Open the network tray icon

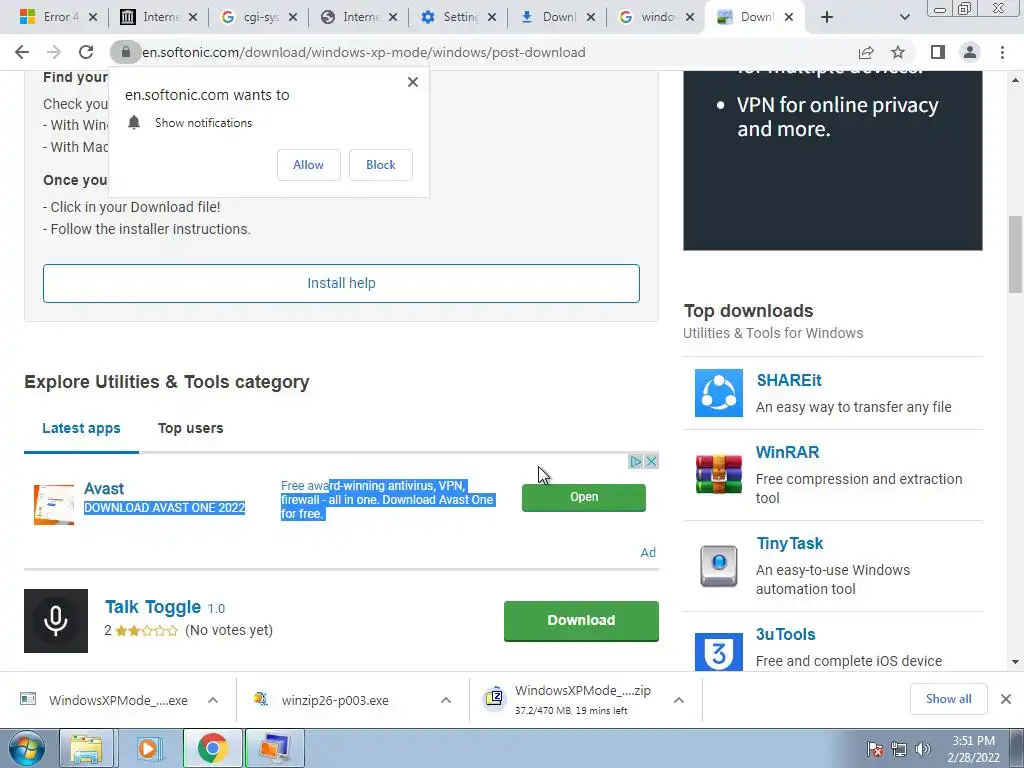899,749
